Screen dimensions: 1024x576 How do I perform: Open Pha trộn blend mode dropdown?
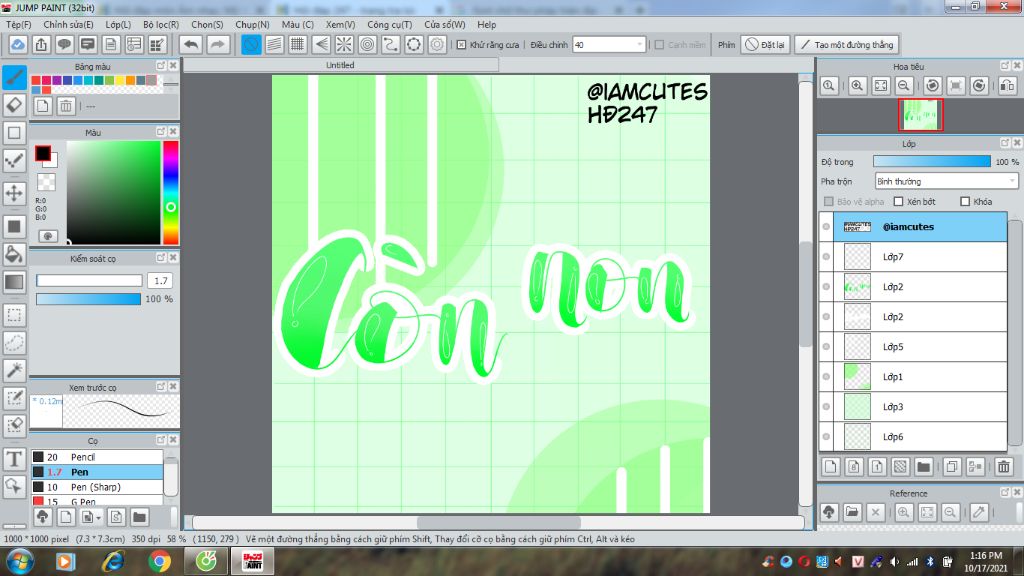[946, 181]
